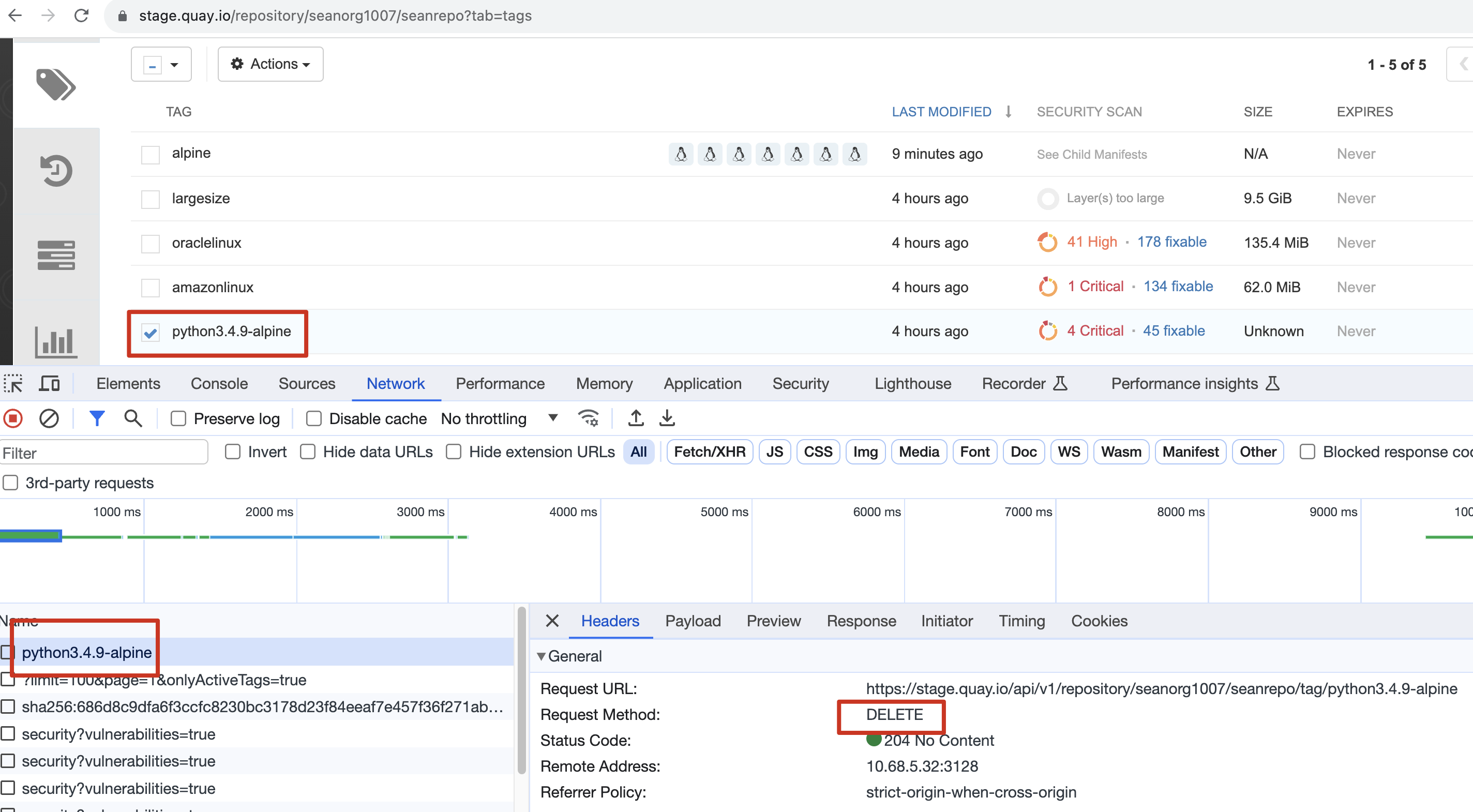Open the Payload request tab
This screenshot has height=812, width=1473.
pyautogui.click(x=693, y=621)
